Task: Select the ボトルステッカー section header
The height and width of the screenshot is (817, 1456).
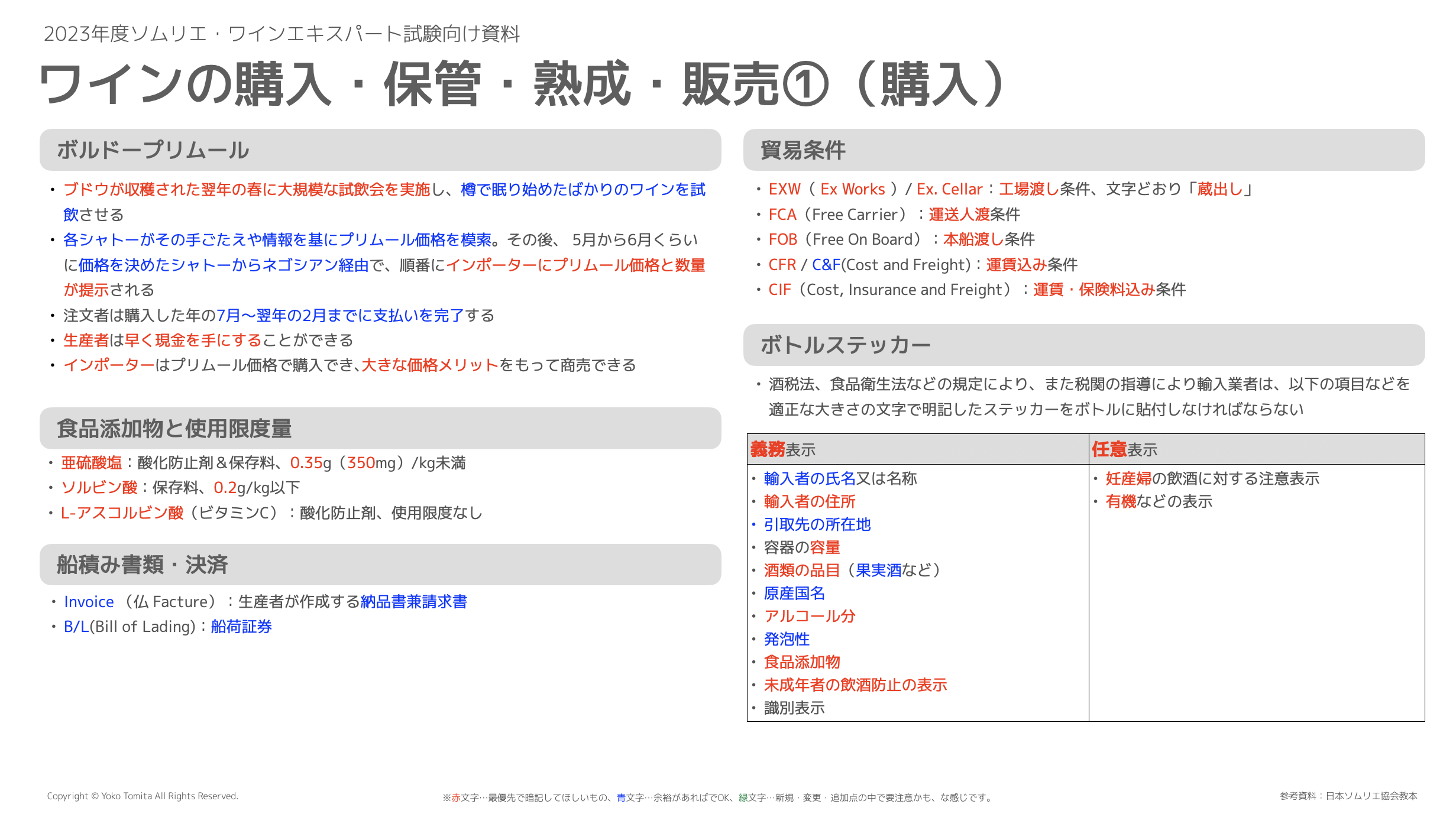Action: pyautogui.click(x=1084, y=345)
